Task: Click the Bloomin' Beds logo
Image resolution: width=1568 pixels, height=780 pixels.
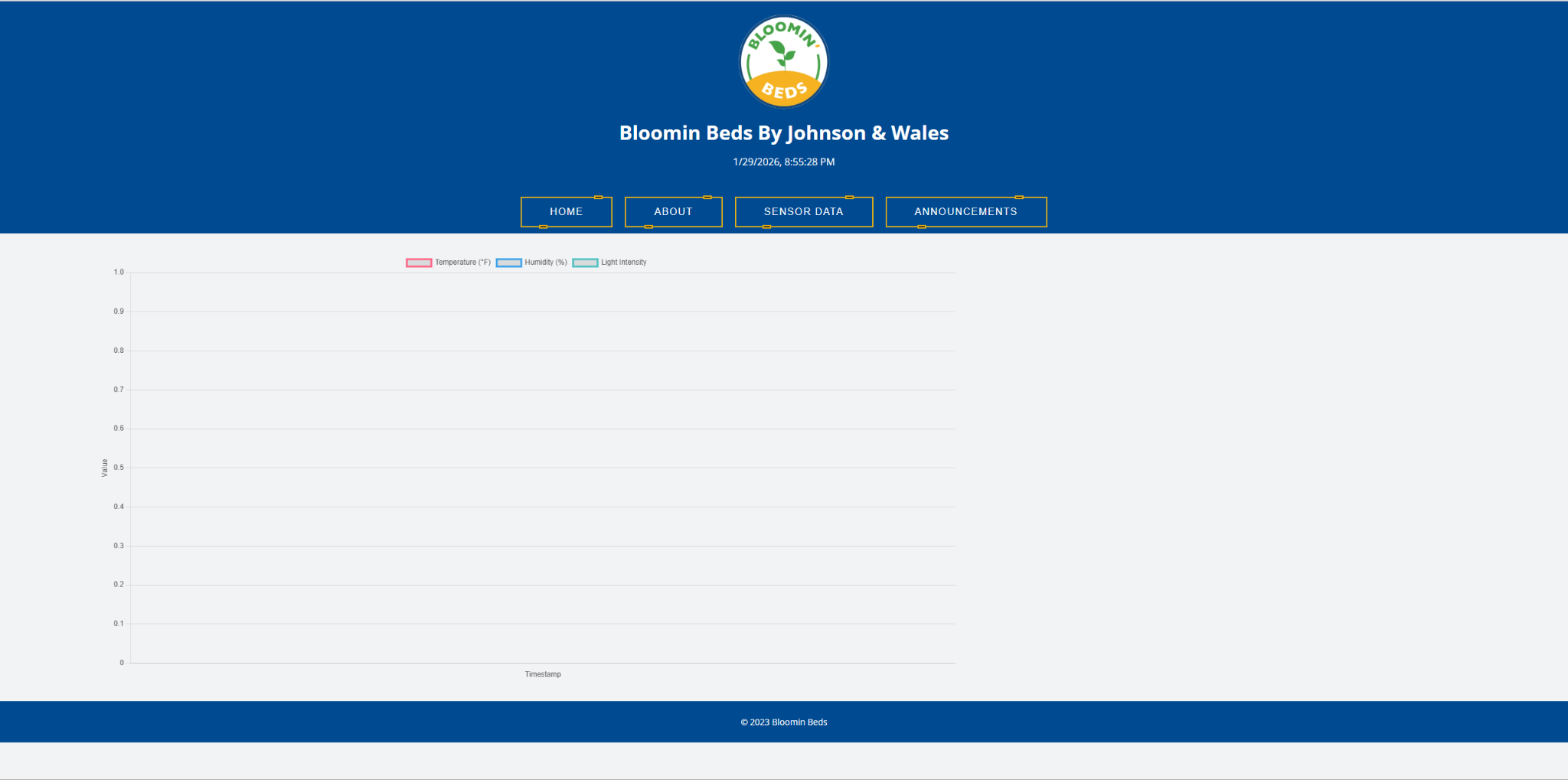Action: (x=783, y=62)
